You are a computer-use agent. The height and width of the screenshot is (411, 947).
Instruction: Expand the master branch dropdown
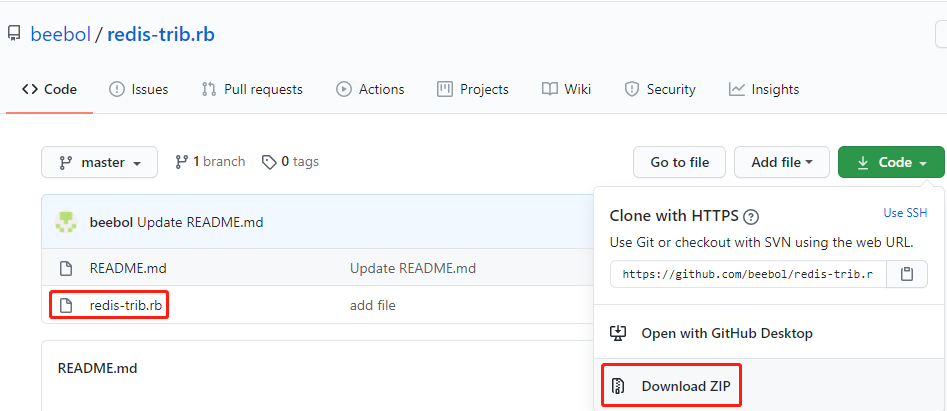(100, 162)
